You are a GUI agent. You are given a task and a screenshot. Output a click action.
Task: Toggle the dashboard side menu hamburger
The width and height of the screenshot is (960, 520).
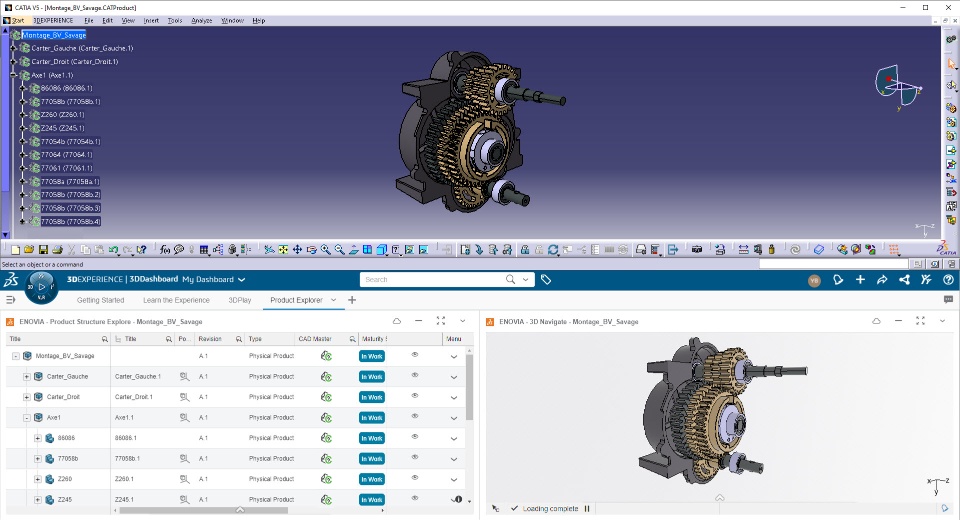point(10,300)
